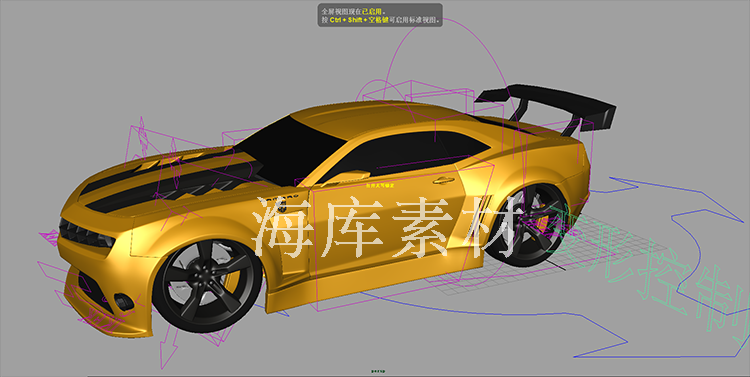Click the persp camera label at bottom
The height and width of the screenshot is (377, 750).
378,371
